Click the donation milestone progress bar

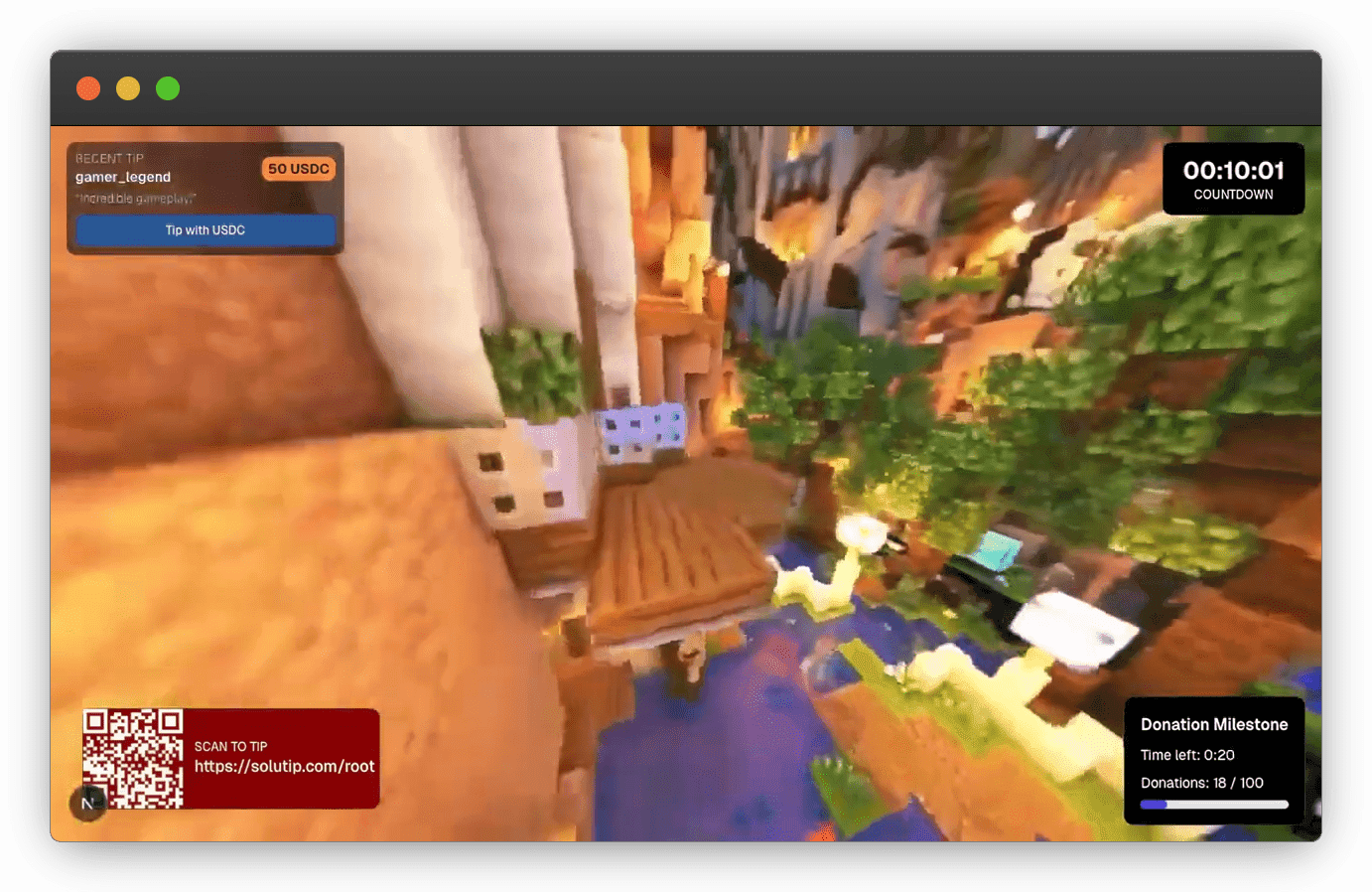[x=1214, y=805]
